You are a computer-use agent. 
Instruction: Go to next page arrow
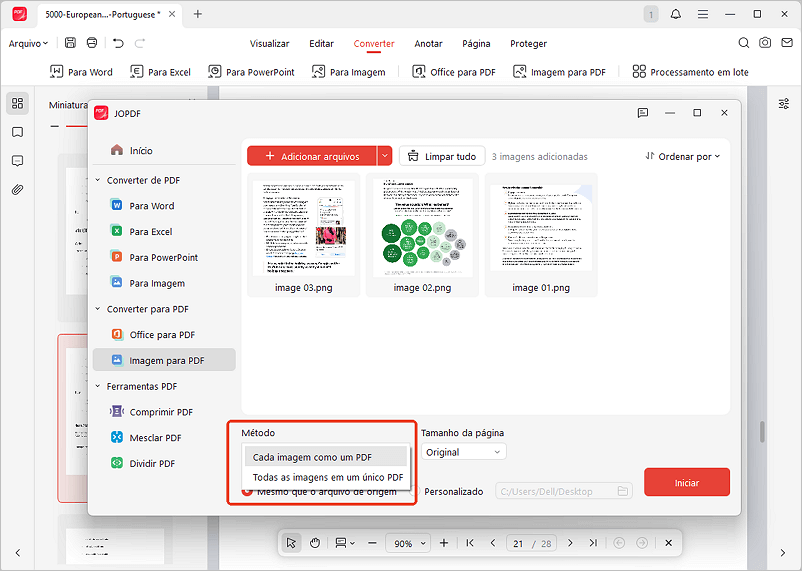point(570,543)
